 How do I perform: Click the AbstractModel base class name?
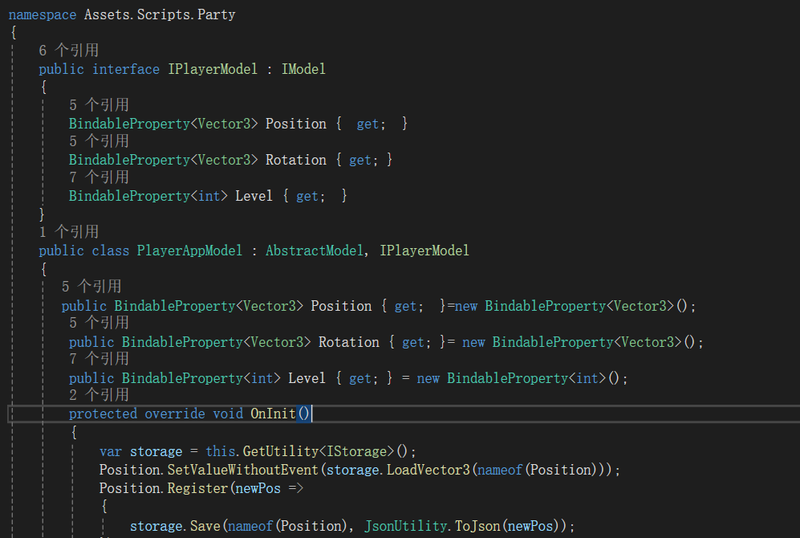pyautogui.click(x=314, y=251)
